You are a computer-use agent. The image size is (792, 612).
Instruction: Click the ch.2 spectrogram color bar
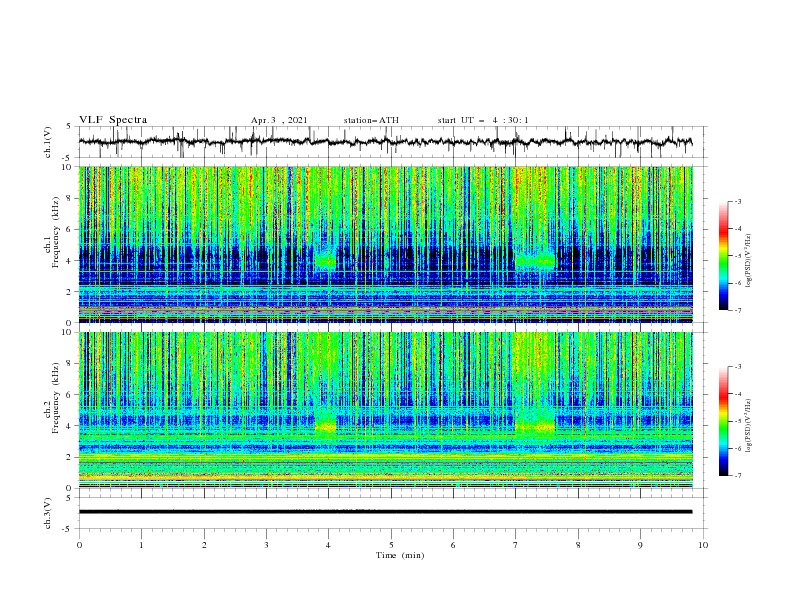click(x=723, y=421)
